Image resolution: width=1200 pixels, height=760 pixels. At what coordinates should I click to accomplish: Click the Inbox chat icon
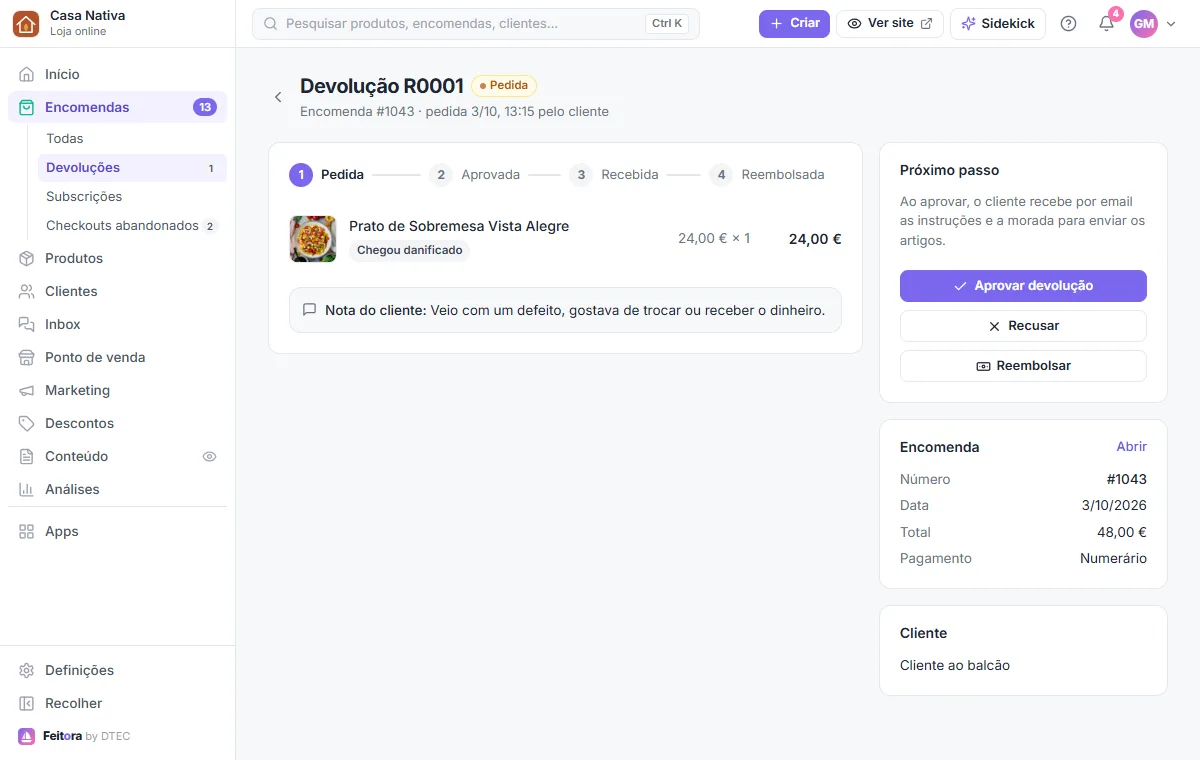point(26,324)
